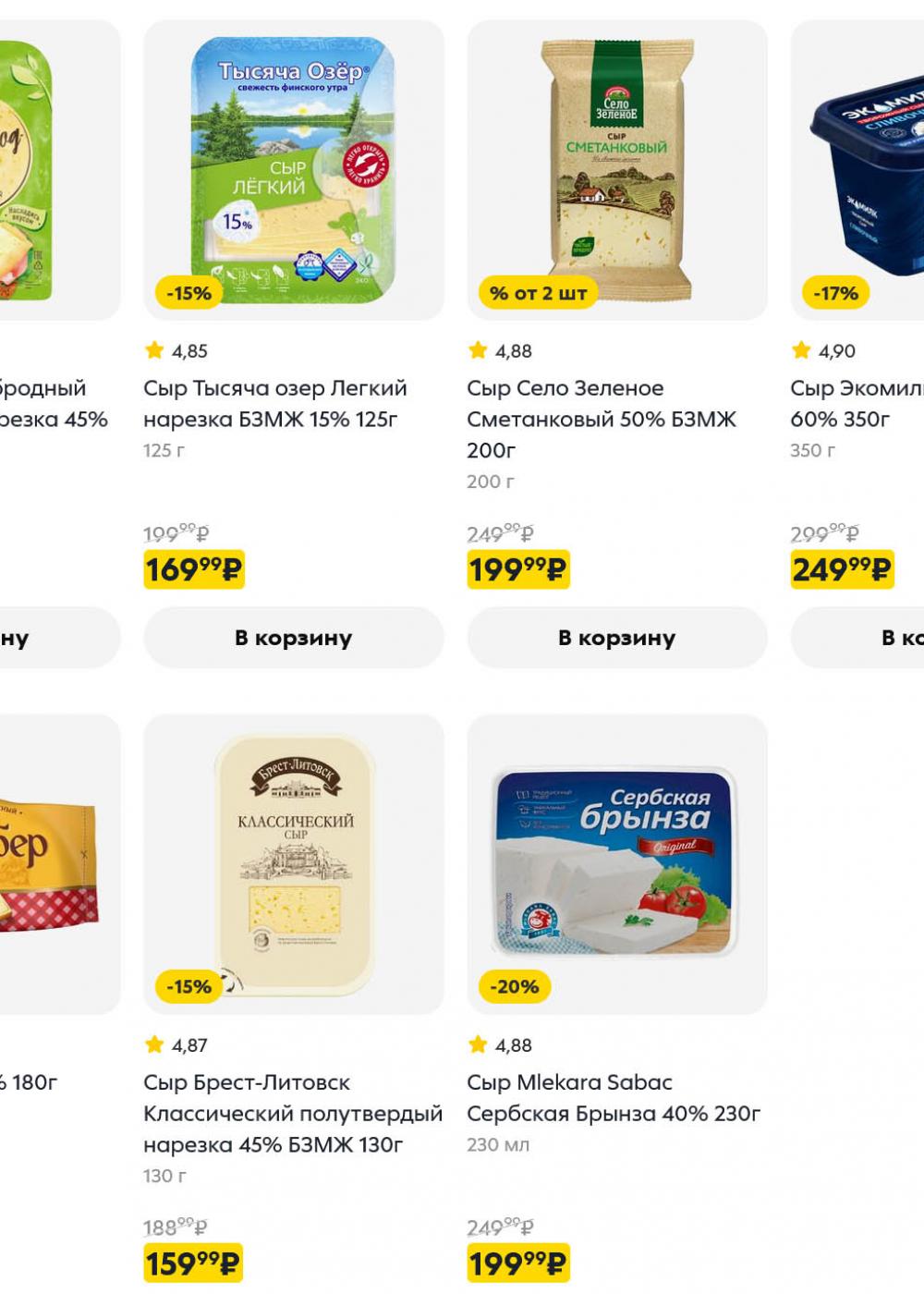Click the star icon beside rating 4,88 Село Зеленое
This screenshot has height=1294, width=924.
(x=478, y=350)
